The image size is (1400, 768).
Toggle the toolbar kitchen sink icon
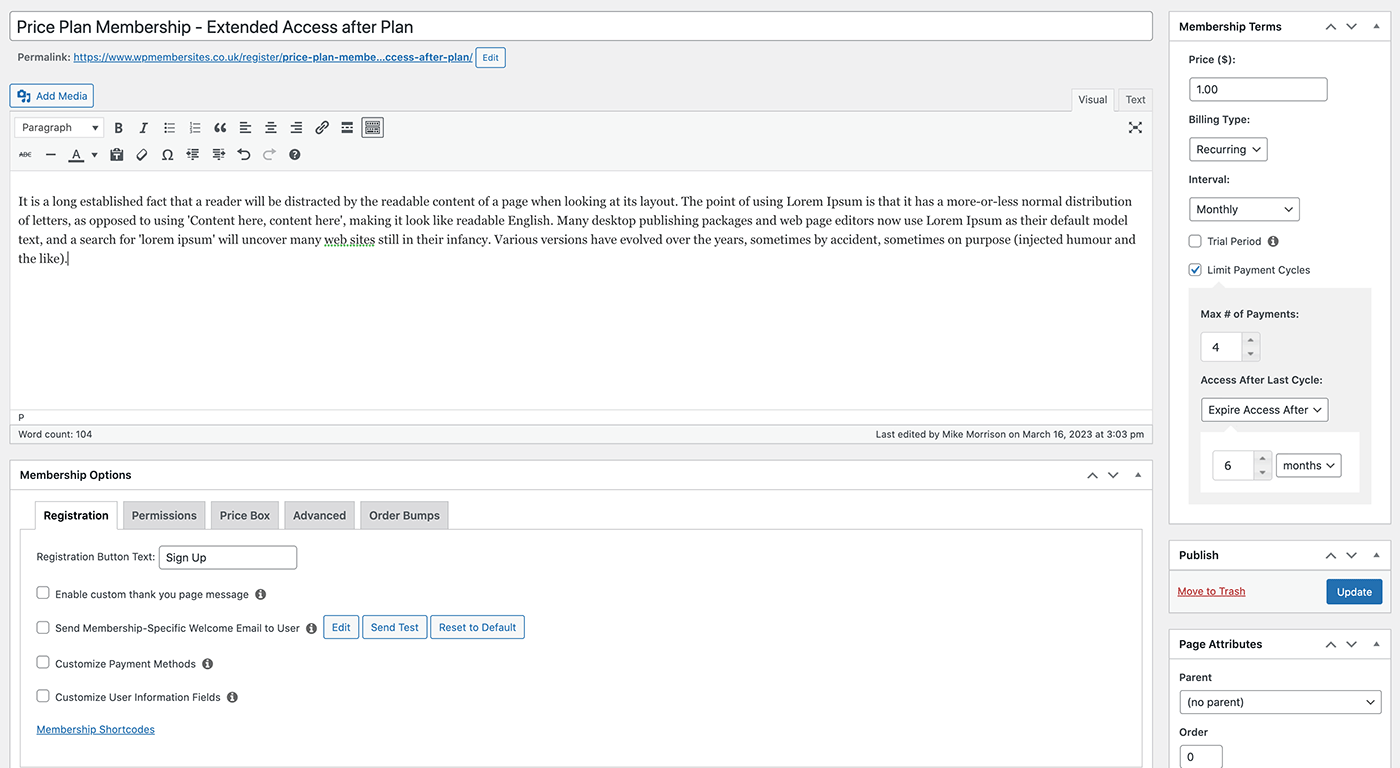(373, 128)
